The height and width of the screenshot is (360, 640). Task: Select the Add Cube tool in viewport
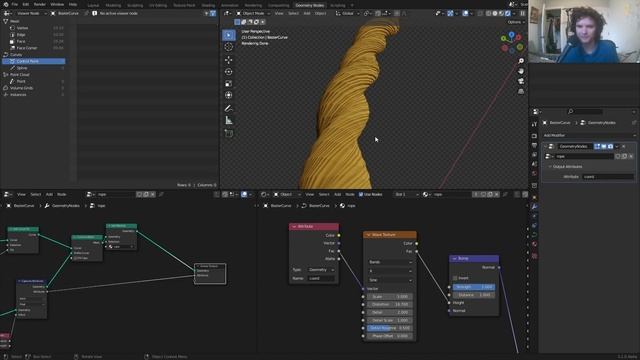coord(229,133)
